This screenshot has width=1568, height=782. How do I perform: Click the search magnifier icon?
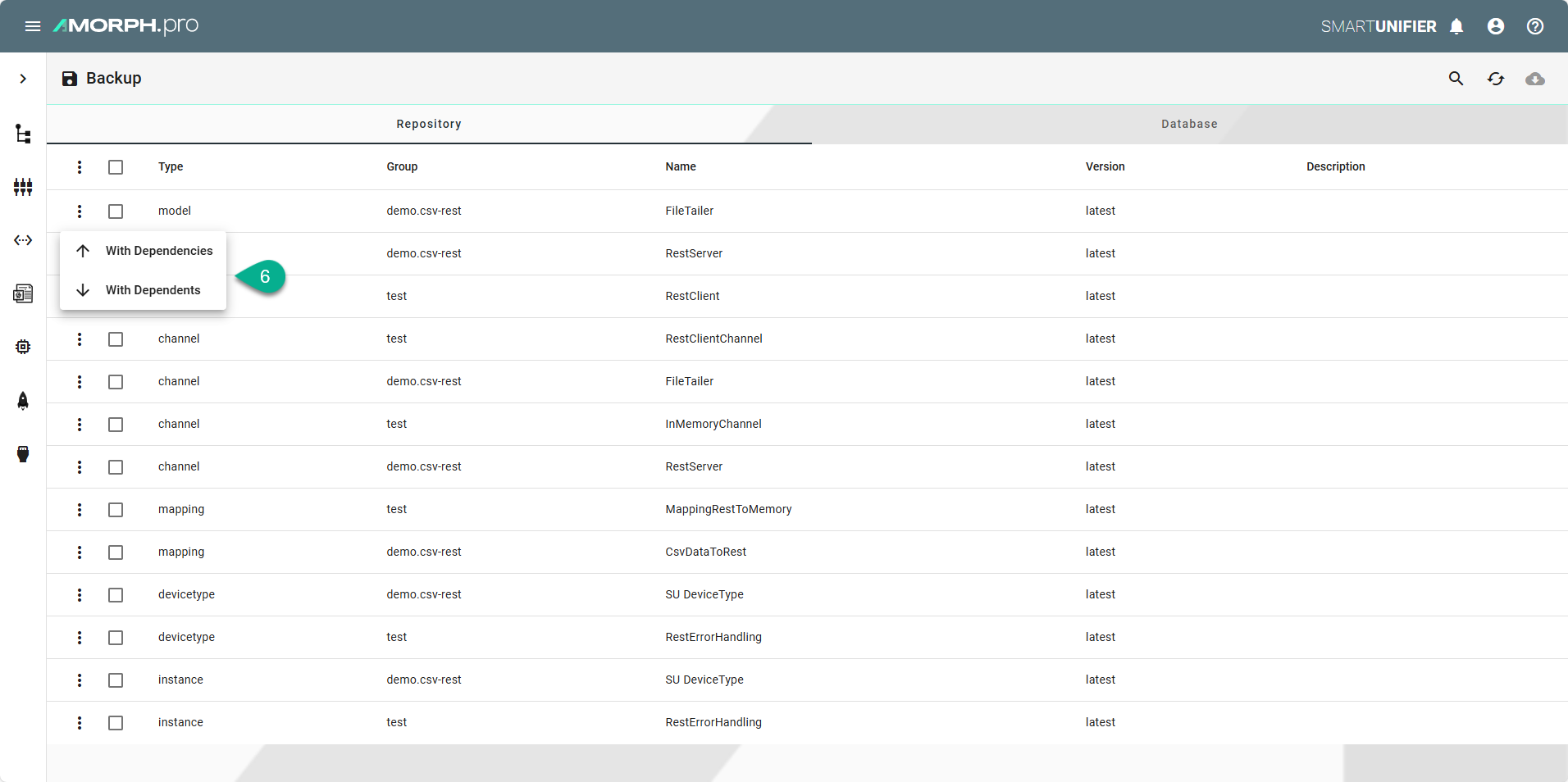pyautogui.click(x=1456, y=79)
